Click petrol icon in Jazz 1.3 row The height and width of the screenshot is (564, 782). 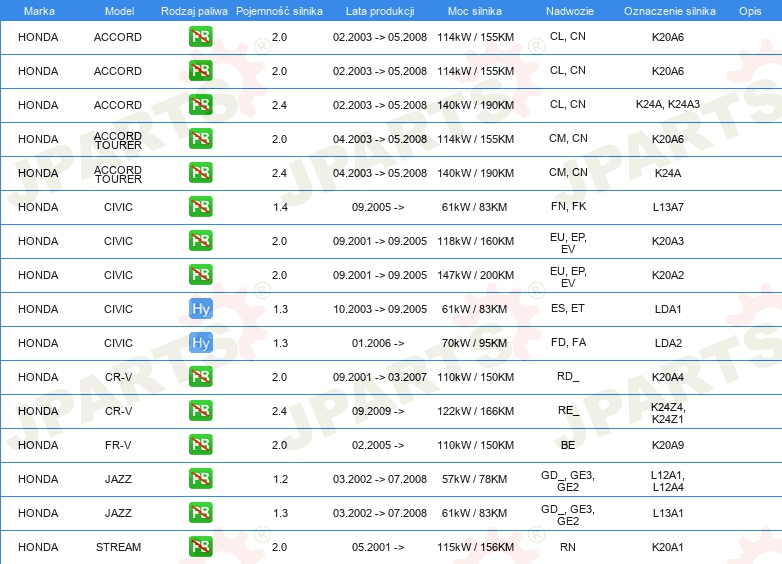tap(200, 513)
